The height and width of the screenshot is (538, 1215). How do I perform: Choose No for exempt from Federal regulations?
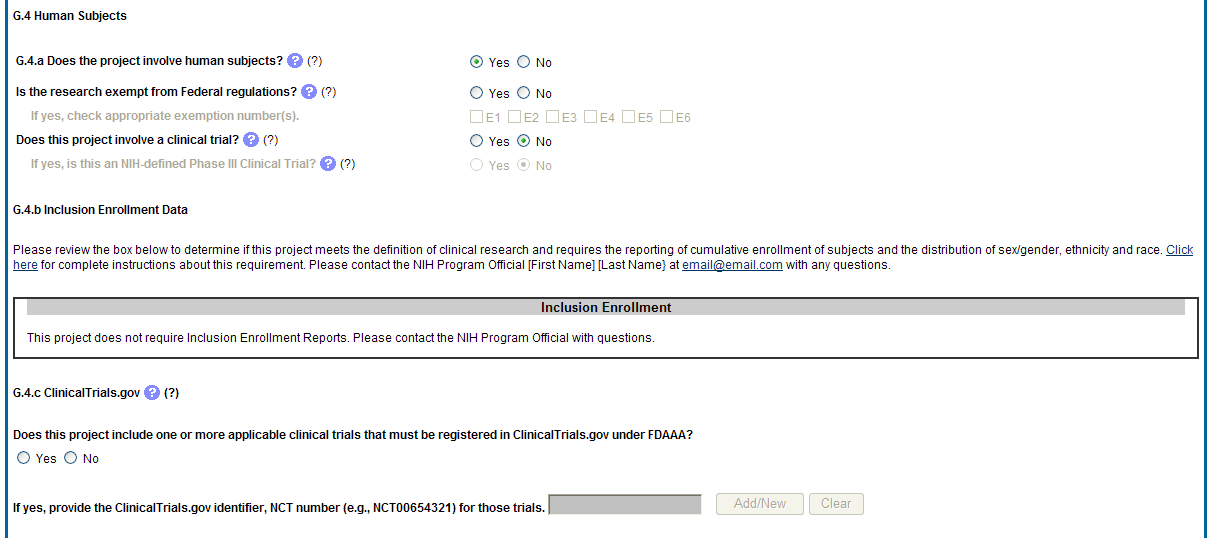point(524,93)
